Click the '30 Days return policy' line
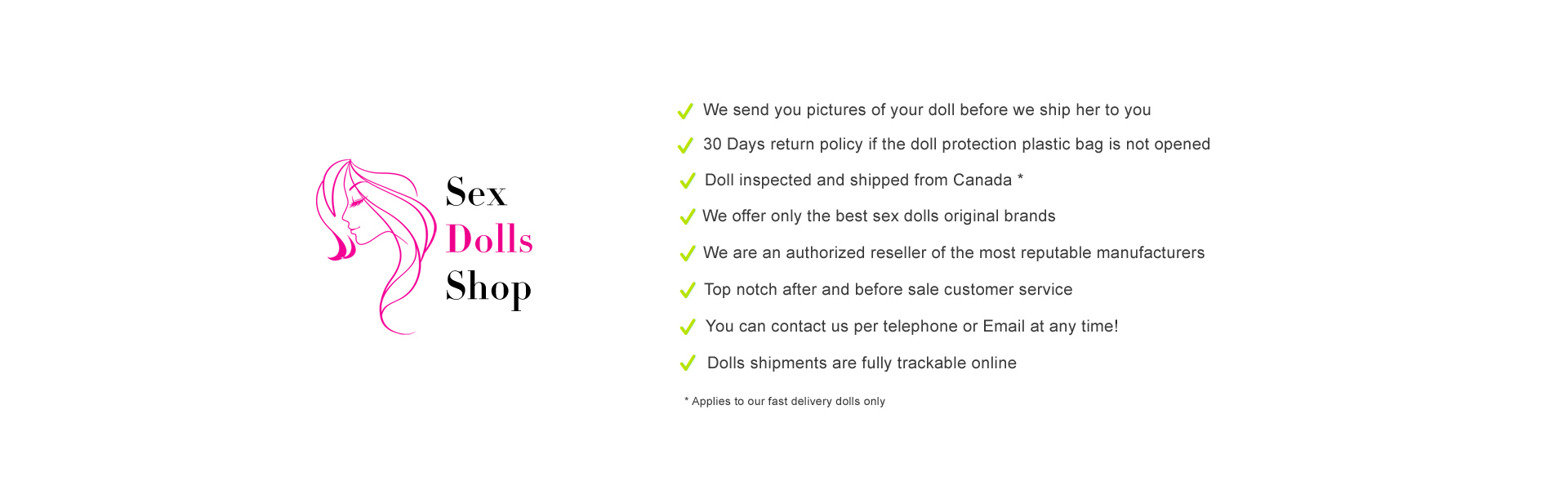The height and width of the screenshot is (490, 1568). [x=956, y=145]
